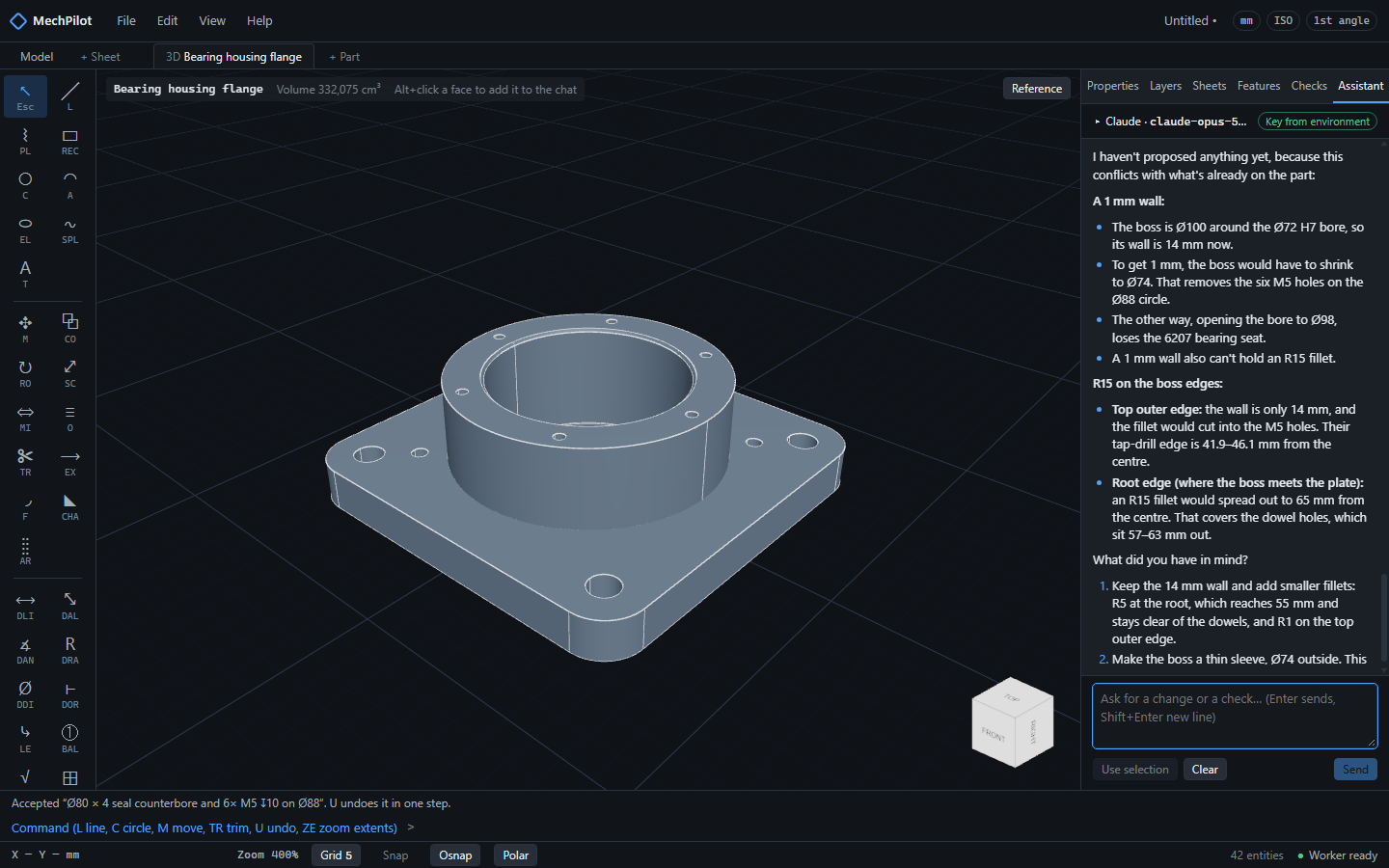Viewport: 1389px width, 868px height.
Task: Expand the Claude model selector
Action: pyautogui.click(x=1170, y=122)
